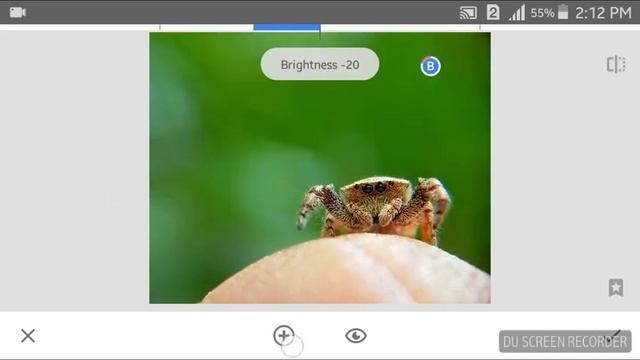640x360 pixels.
Task: Tap the 2:12 PM clock
Action: (603, 13)
